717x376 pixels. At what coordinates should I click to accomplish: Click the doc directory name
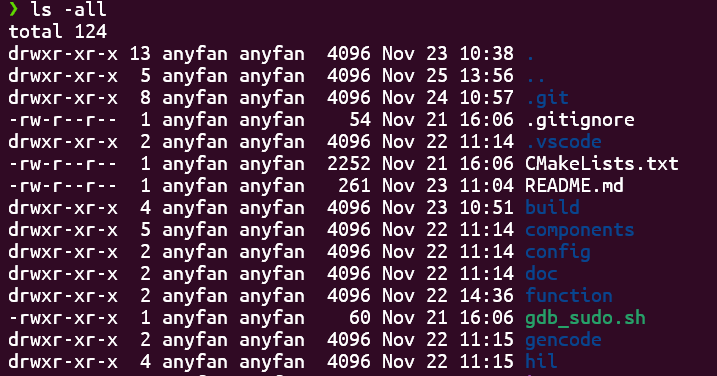pyautogui.click(x=541, y=274)
